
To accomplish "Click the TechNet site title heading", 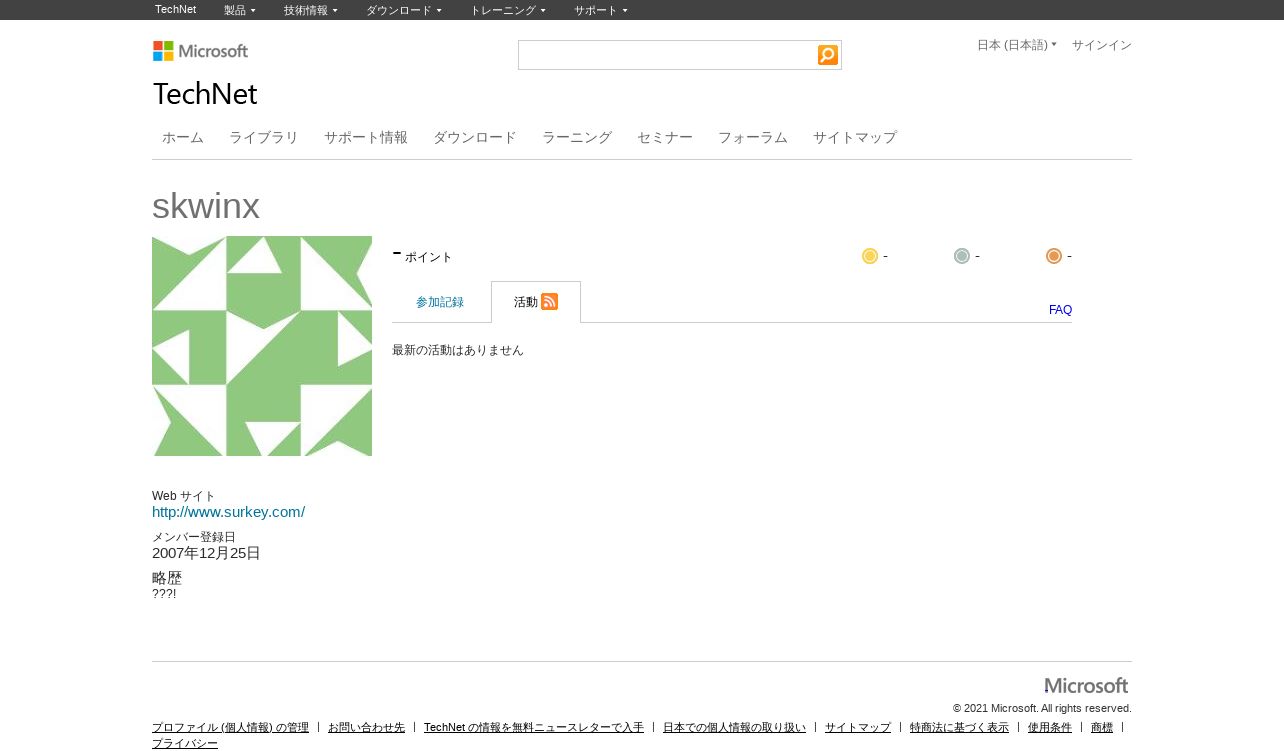I will pyautogui.click(x=205, y=94).
